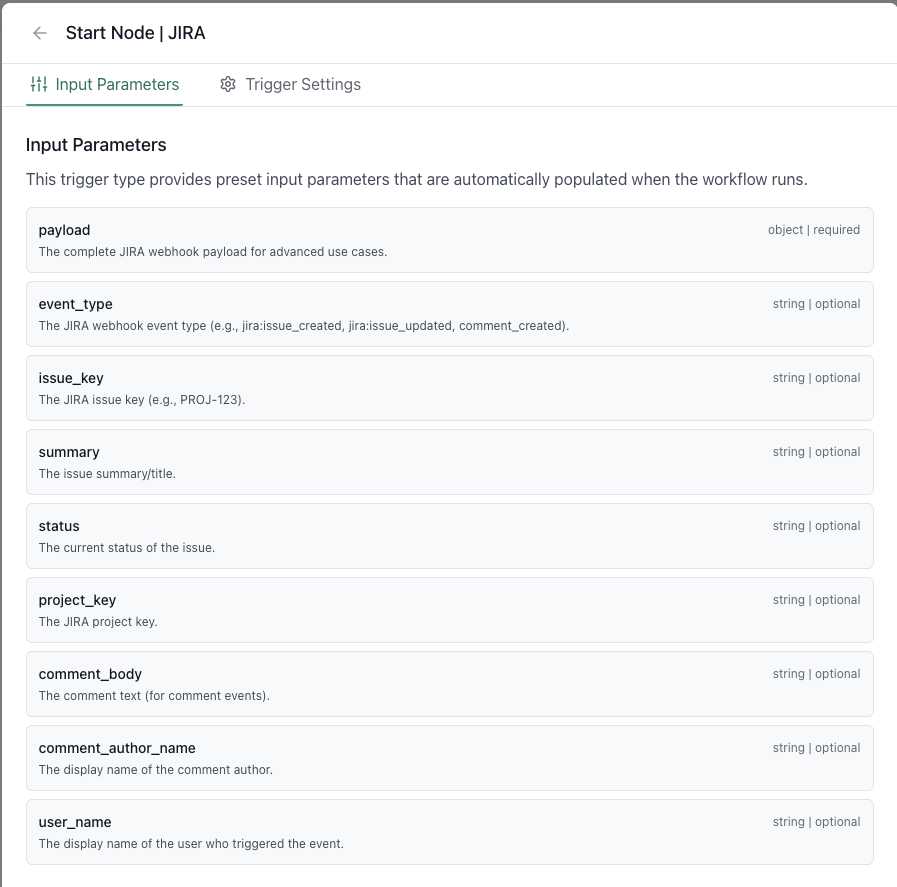Click the 'string | optional' label for issue_key

(816, 377)
